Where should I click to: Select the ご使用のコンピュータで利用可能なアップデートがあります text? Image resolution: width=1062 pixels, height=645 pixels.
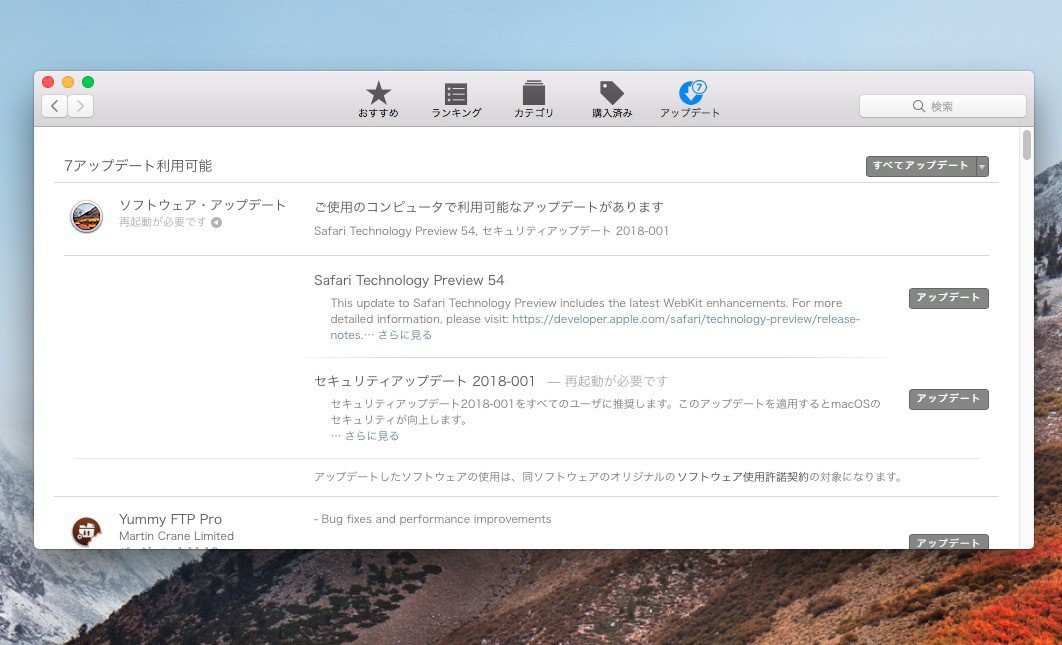pos(488,207)
